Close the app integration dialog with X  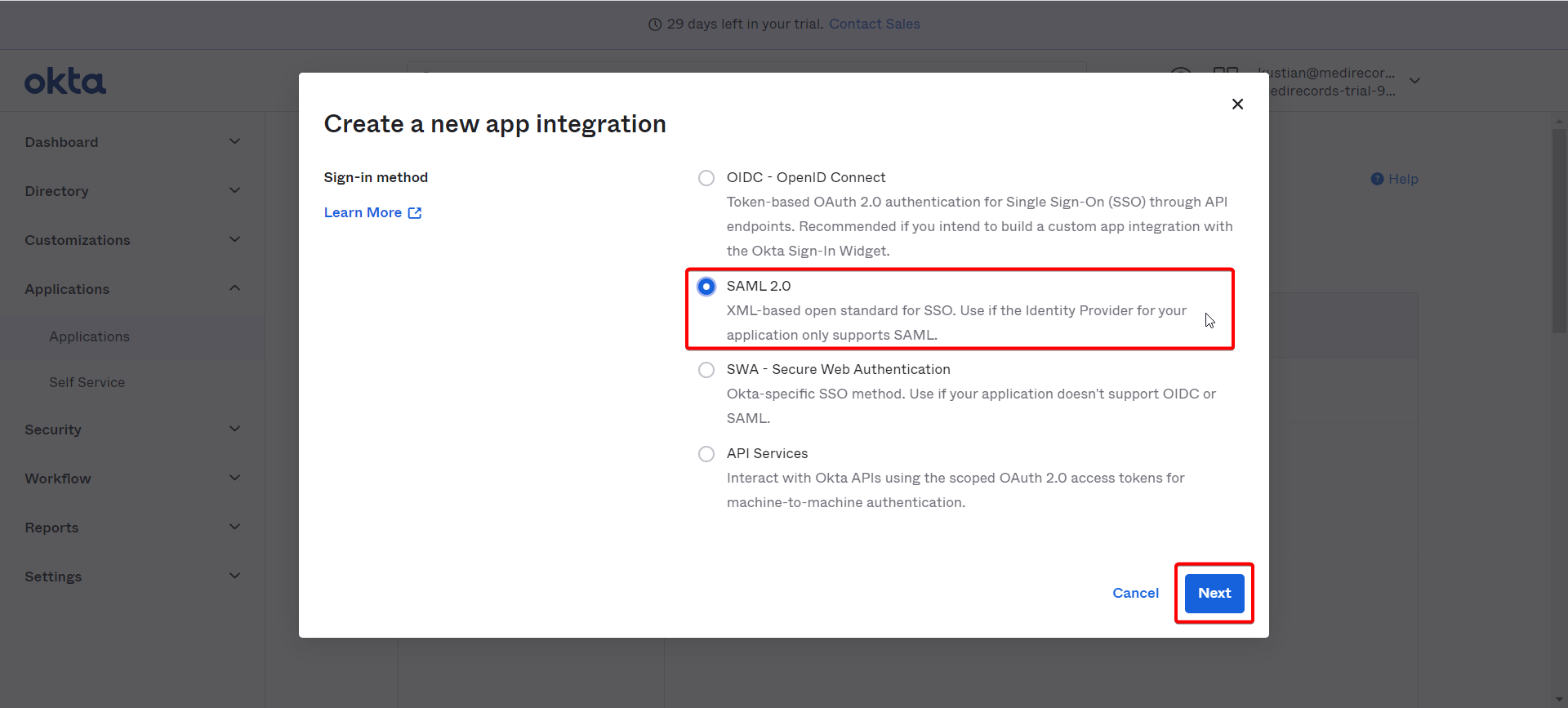1237,104
